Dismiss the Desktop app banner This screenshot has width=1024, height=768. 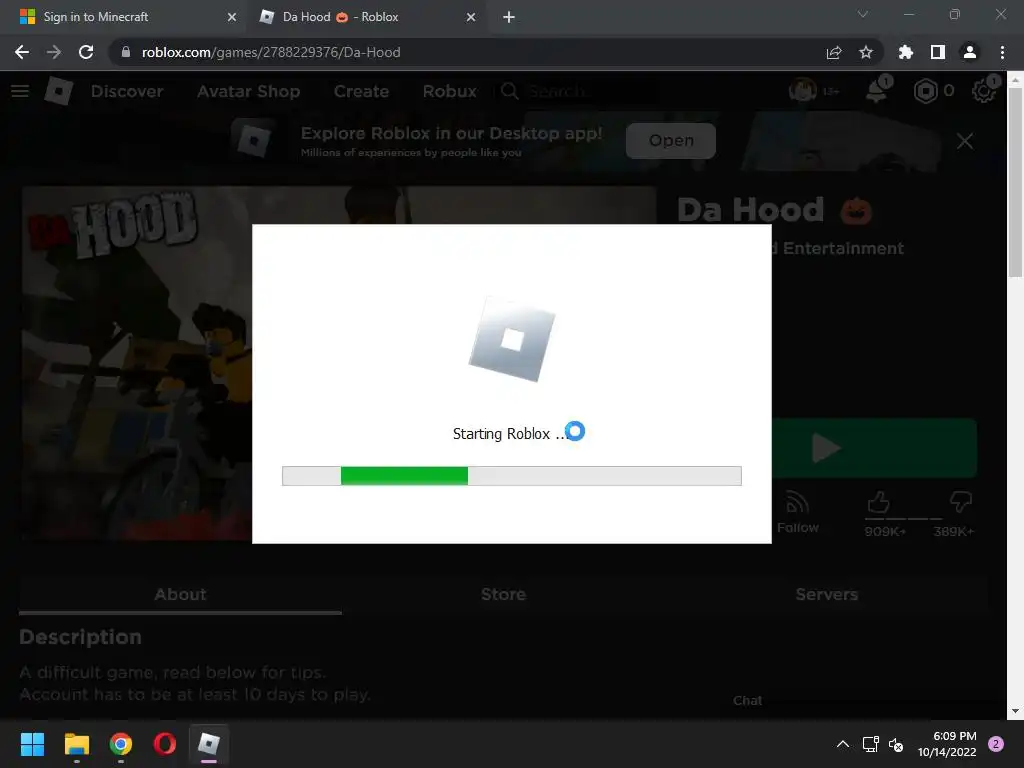pyautogui.click(x=965, y=140)
